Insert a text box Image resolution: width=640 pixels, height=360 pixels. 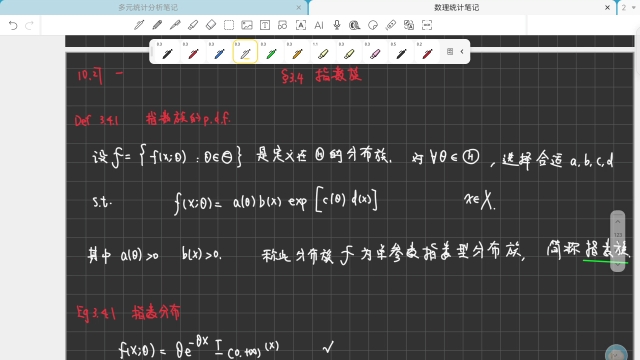[x=265, y=25]
